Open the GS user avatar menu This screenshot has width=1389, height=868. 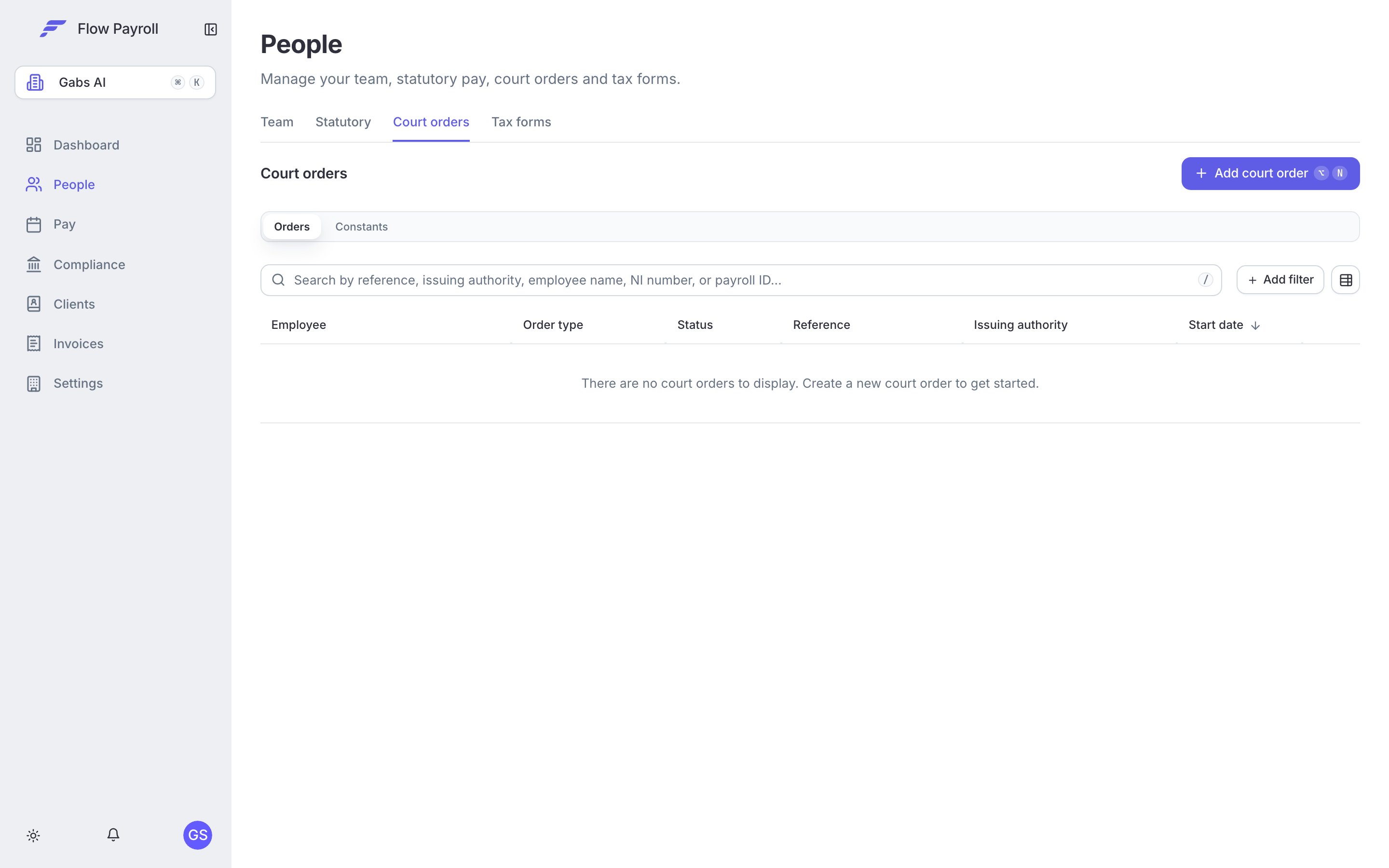pos(197,835)
